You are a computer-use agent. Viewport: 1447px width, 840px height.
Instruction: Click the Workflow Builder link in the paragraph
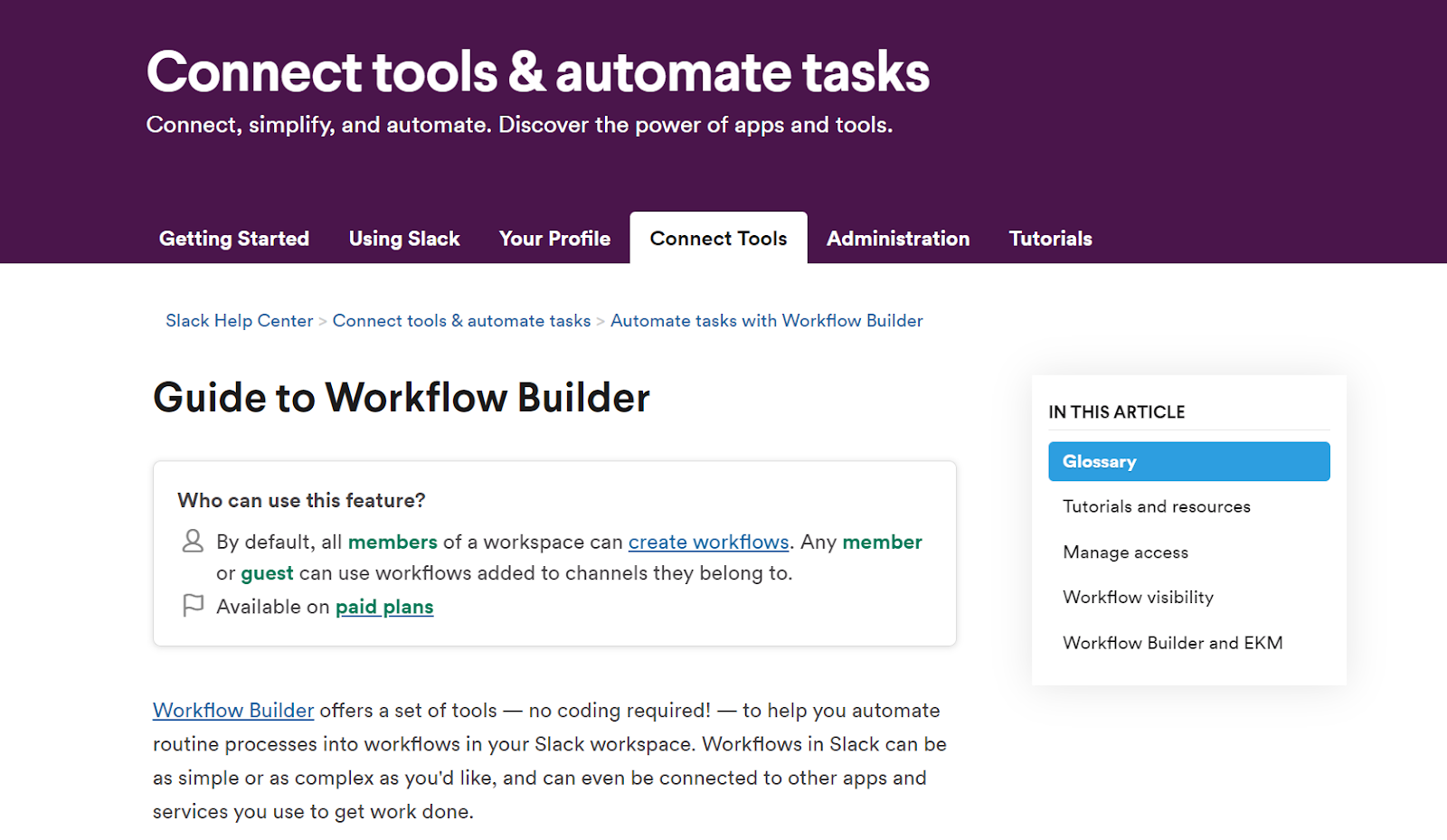pos(232,710)
